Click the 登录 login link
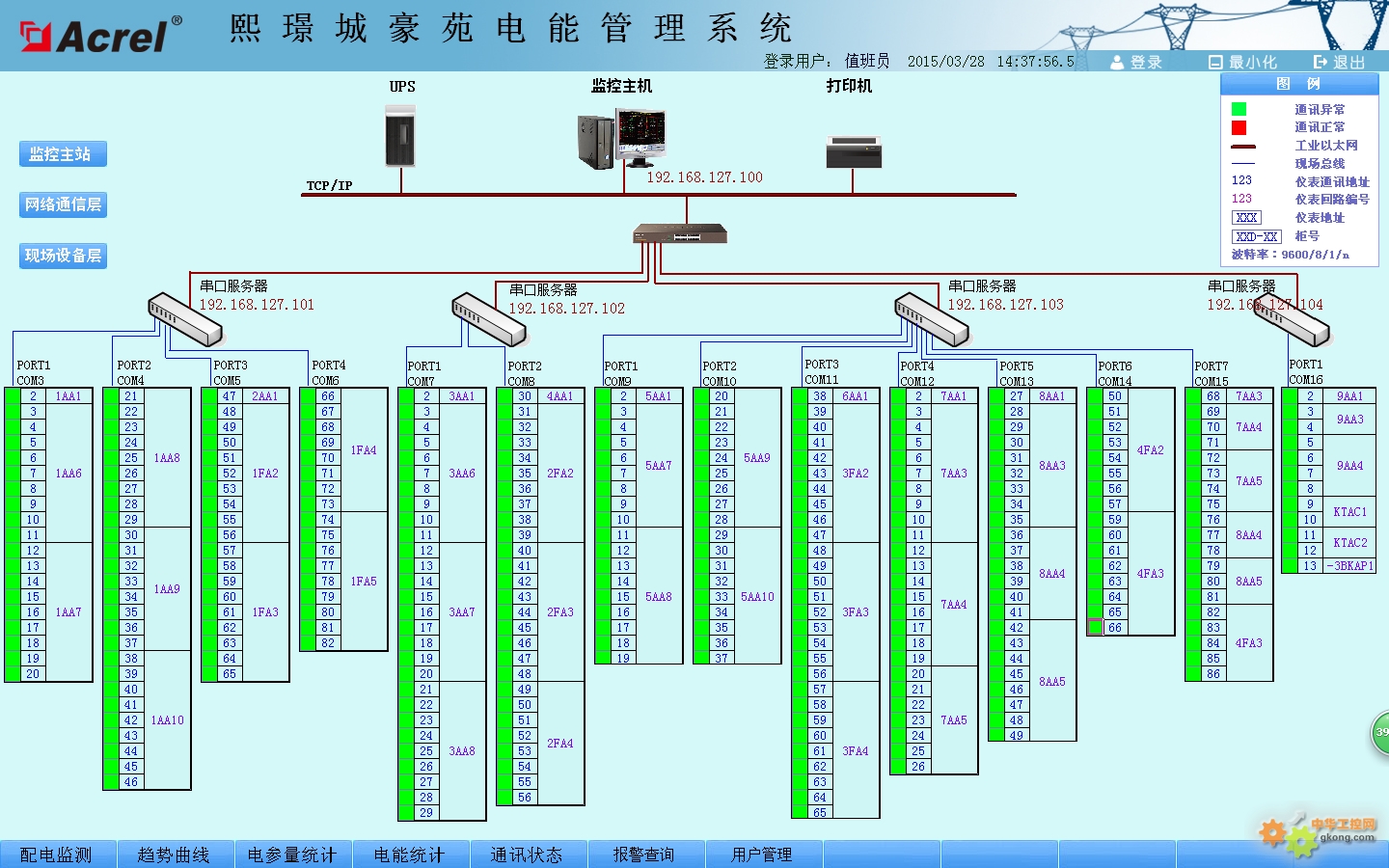1389x868 pixels. 1146,62
